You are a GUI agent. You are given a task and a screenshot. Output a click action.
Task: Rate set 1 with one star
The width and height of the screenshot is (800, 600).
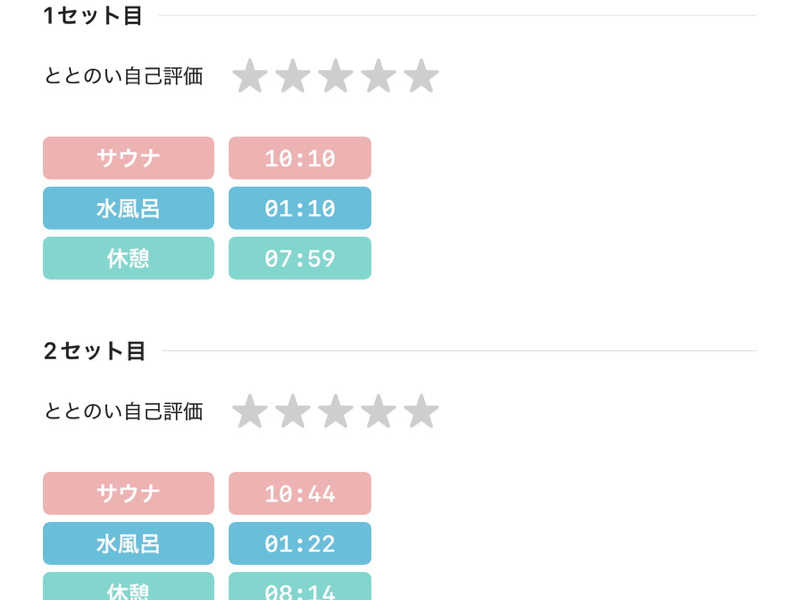(x=249, y=76)
